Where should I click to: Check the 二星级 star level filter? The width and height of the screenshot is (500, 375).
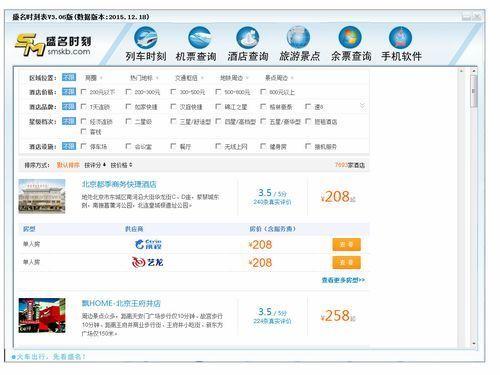(128, 121)
